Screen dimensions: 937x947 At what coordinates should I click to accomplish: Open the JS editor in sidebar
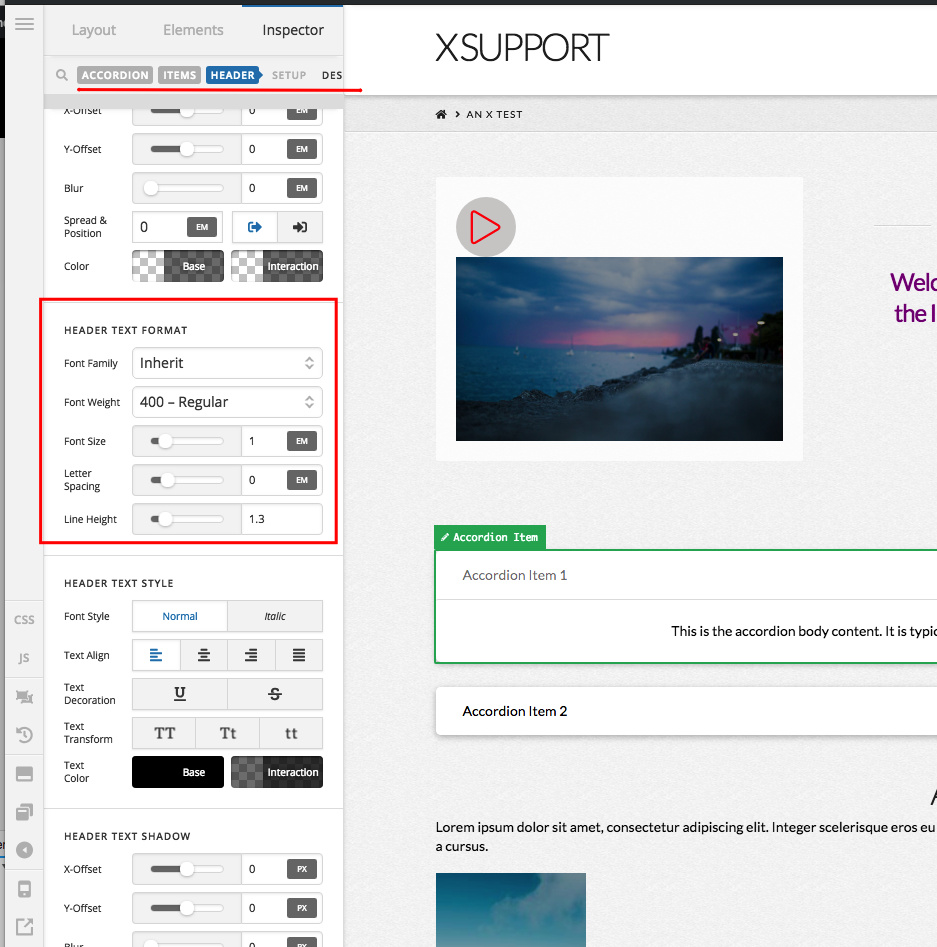(24, 658)
